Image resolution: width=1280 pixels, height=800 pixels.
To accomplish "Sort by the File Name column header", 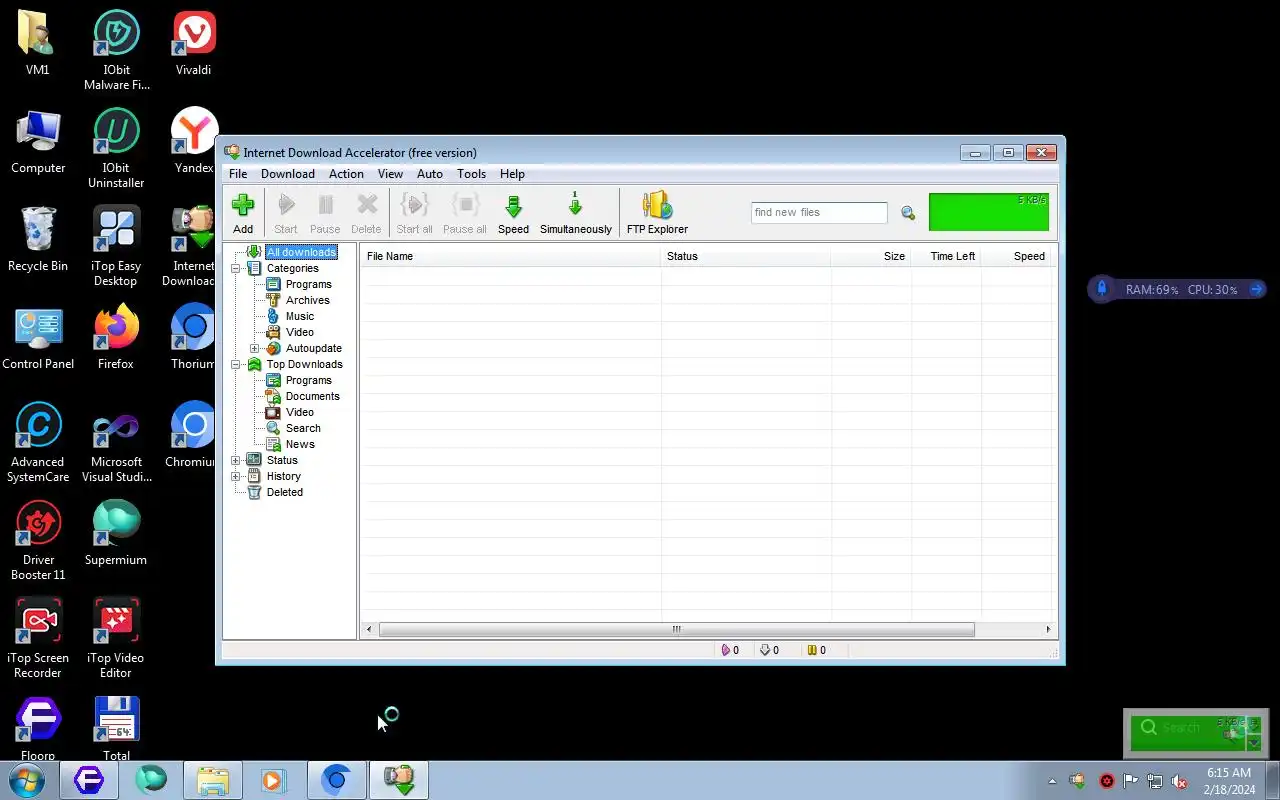I will 510,256.
